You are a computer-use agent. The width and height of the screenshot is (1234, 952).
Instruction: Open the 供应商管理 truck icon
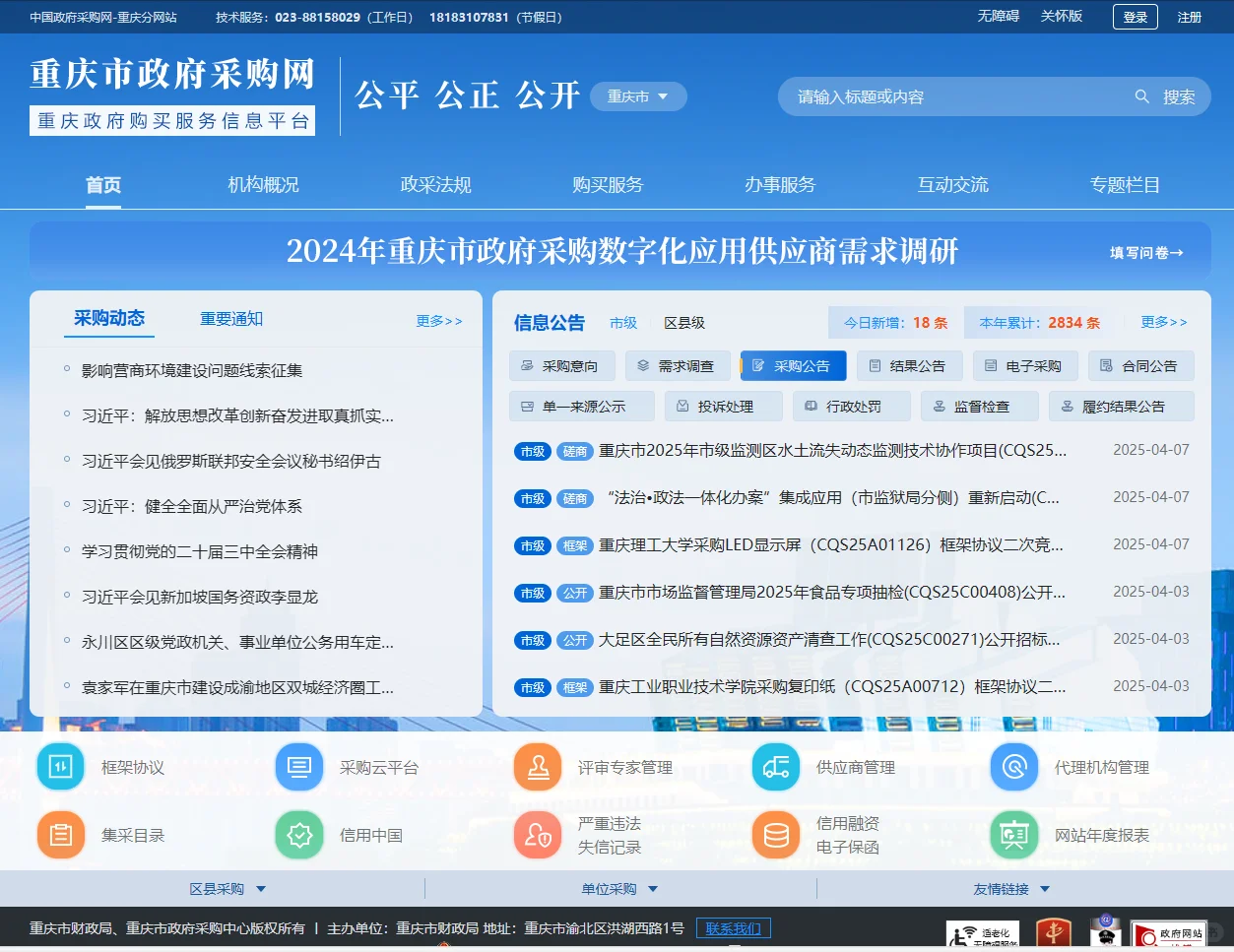coord(776,767)
